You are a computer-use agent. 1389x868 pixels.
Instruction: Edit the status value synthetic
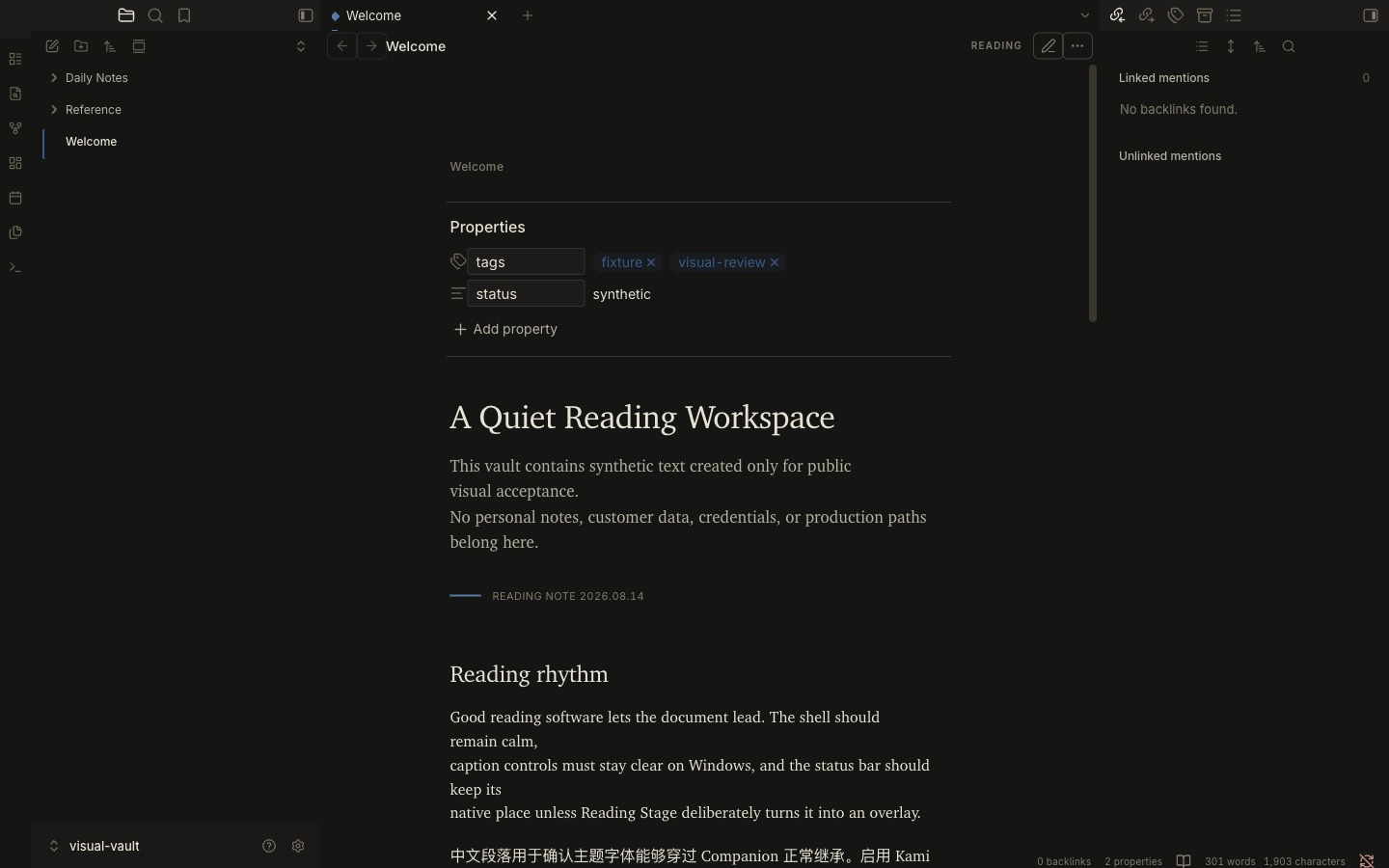point(622,294)
